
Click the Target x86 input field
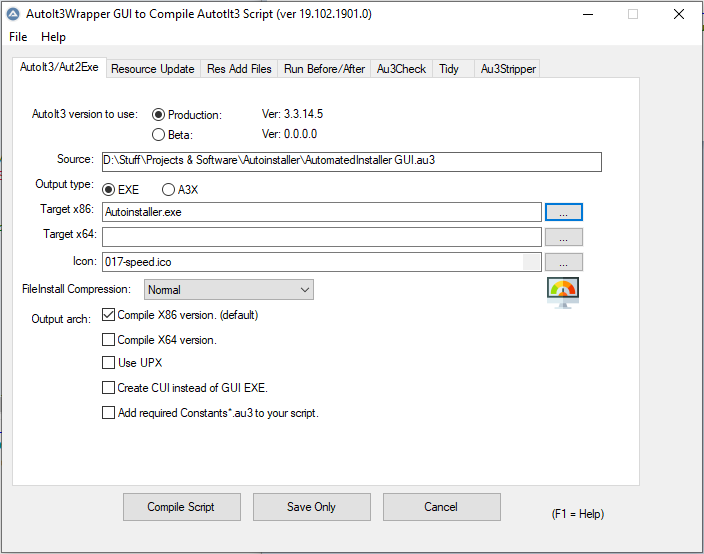click(x=321, y=212)
